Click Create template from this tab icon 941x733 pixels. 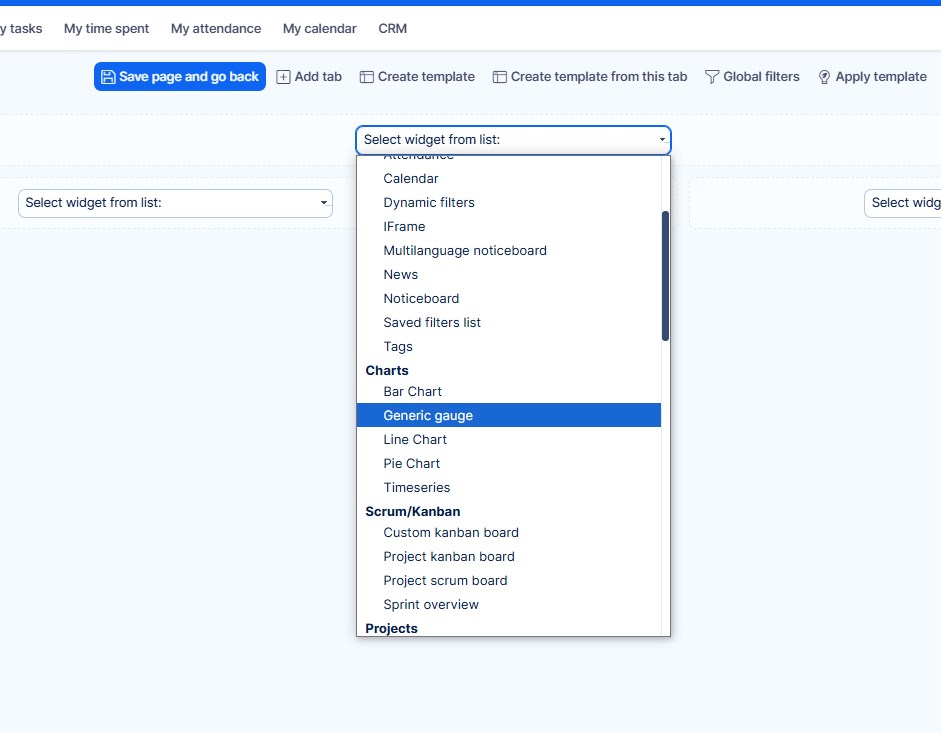[500, 77]
